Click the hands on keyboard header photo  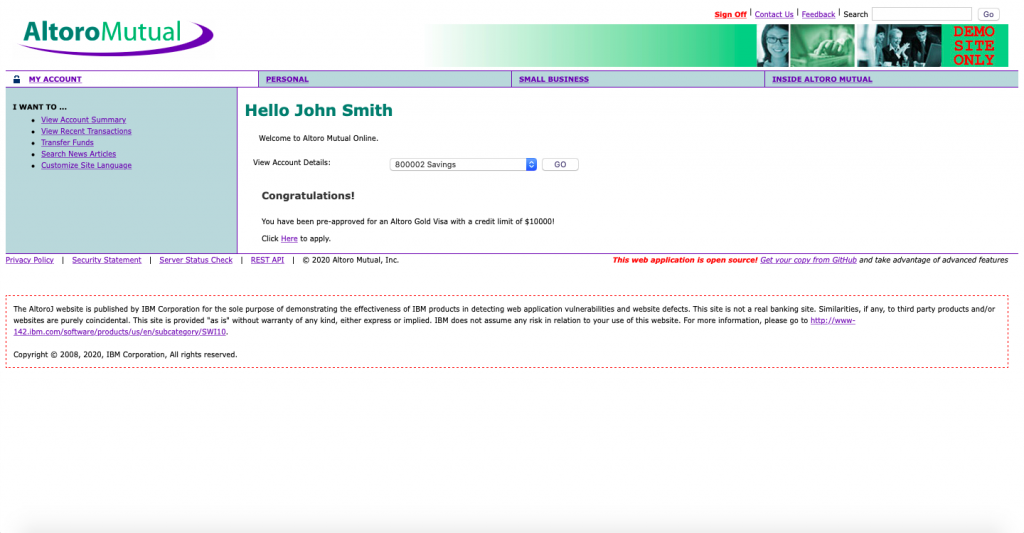pyautogui.click(x=822, y=46)
